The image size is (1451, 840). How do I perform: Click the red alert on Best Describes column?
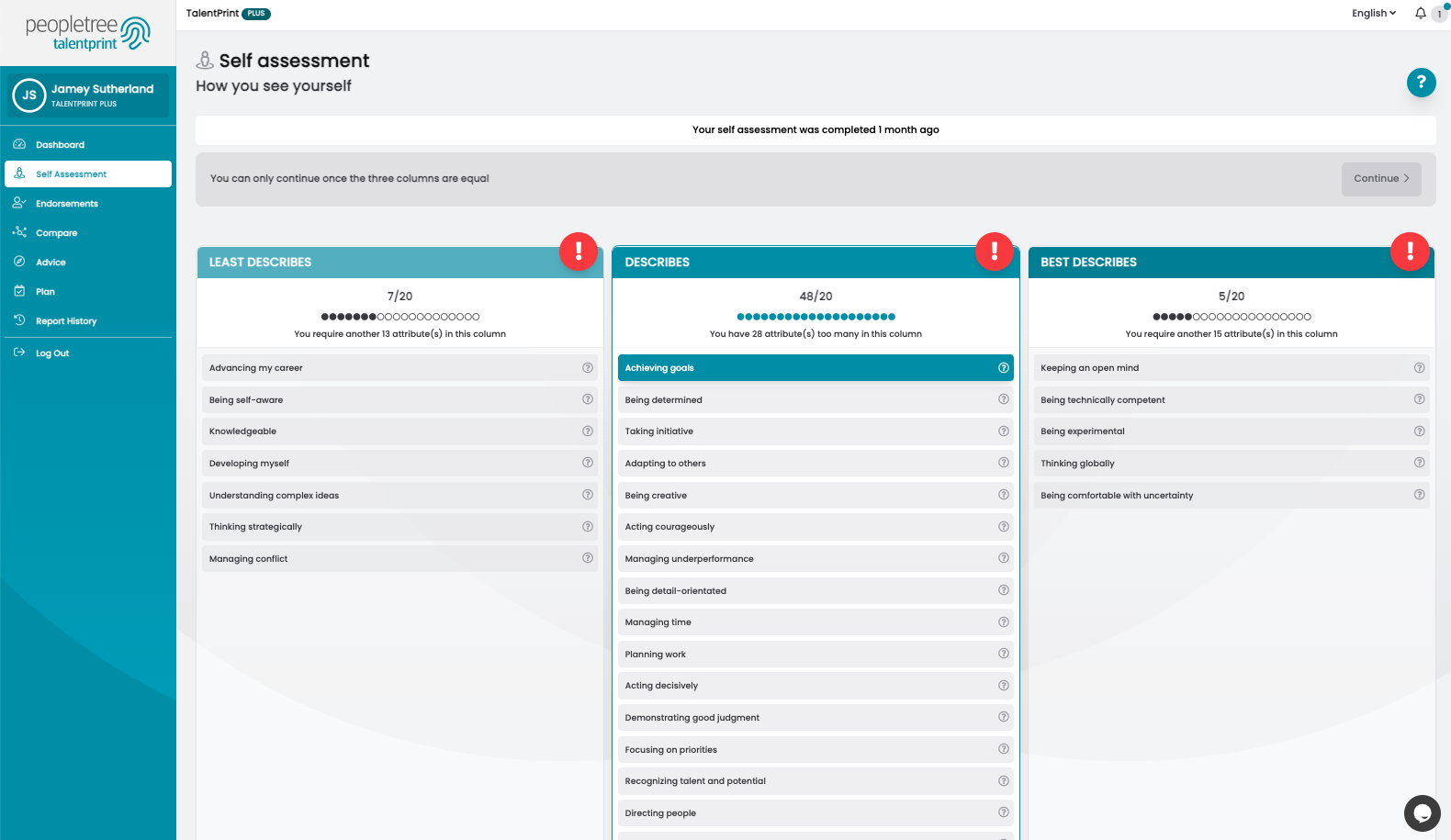[x=1410, y=252]
